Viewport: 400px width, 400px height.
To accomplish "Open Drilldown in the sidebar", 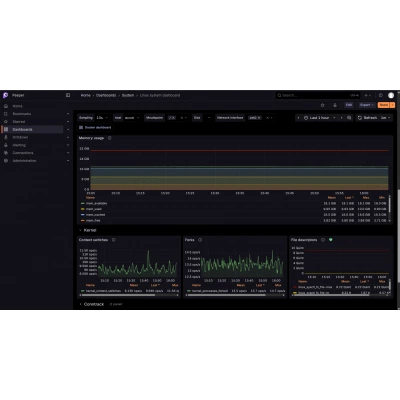I will coord(20,137).
